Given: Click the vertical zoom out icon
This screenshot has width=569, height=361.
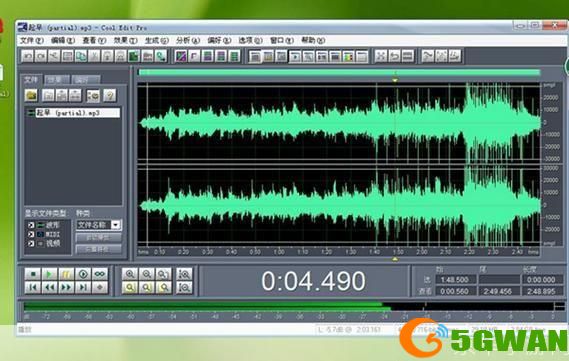Looking at the screenshot, I should pyautogui.click(x=184, y=287).
